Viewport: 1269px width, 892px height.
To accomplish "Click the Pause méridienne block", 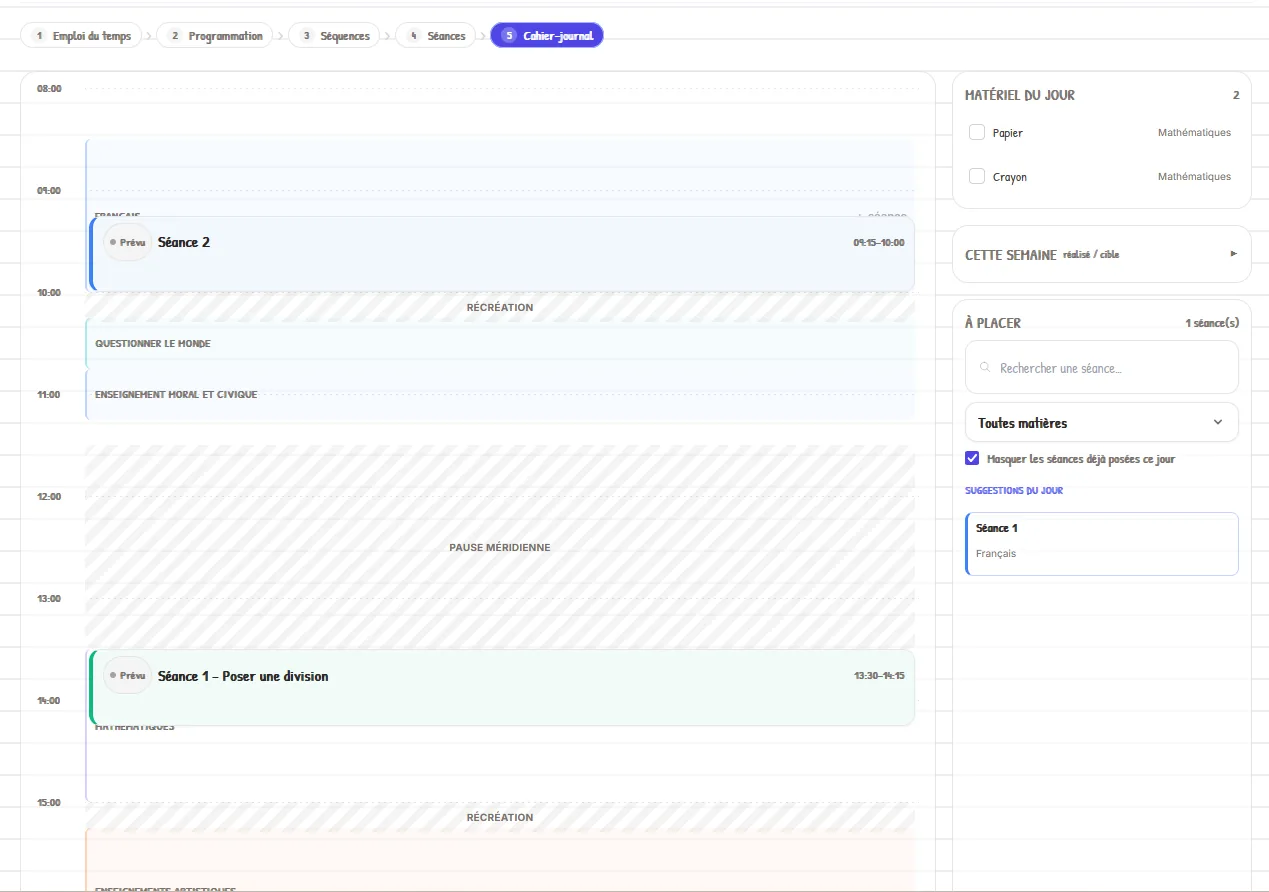I will [500, 547].
